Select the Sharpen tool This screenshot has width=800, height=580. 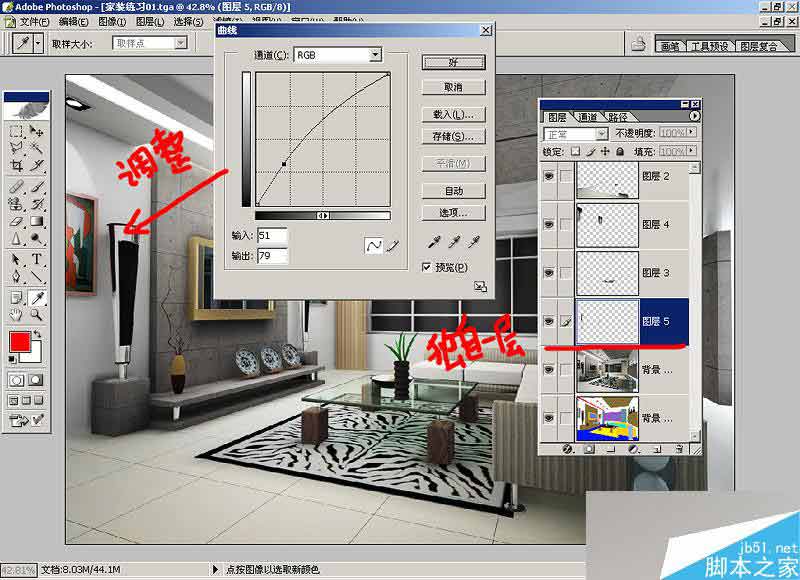tap(16, 238)
